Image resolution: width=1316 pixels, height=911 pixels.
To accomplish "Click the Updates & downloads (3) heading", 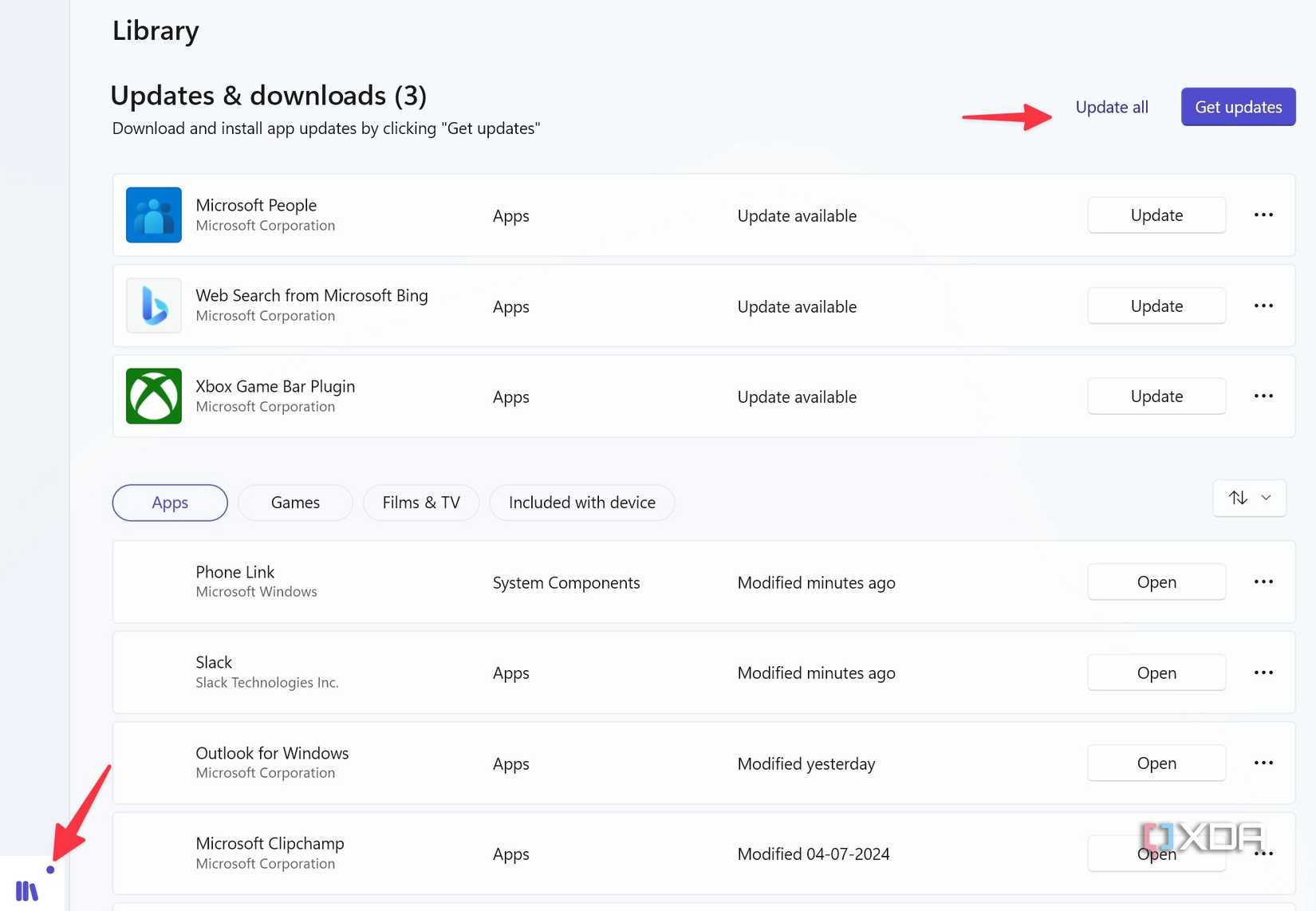I will [x=269, y=96].
